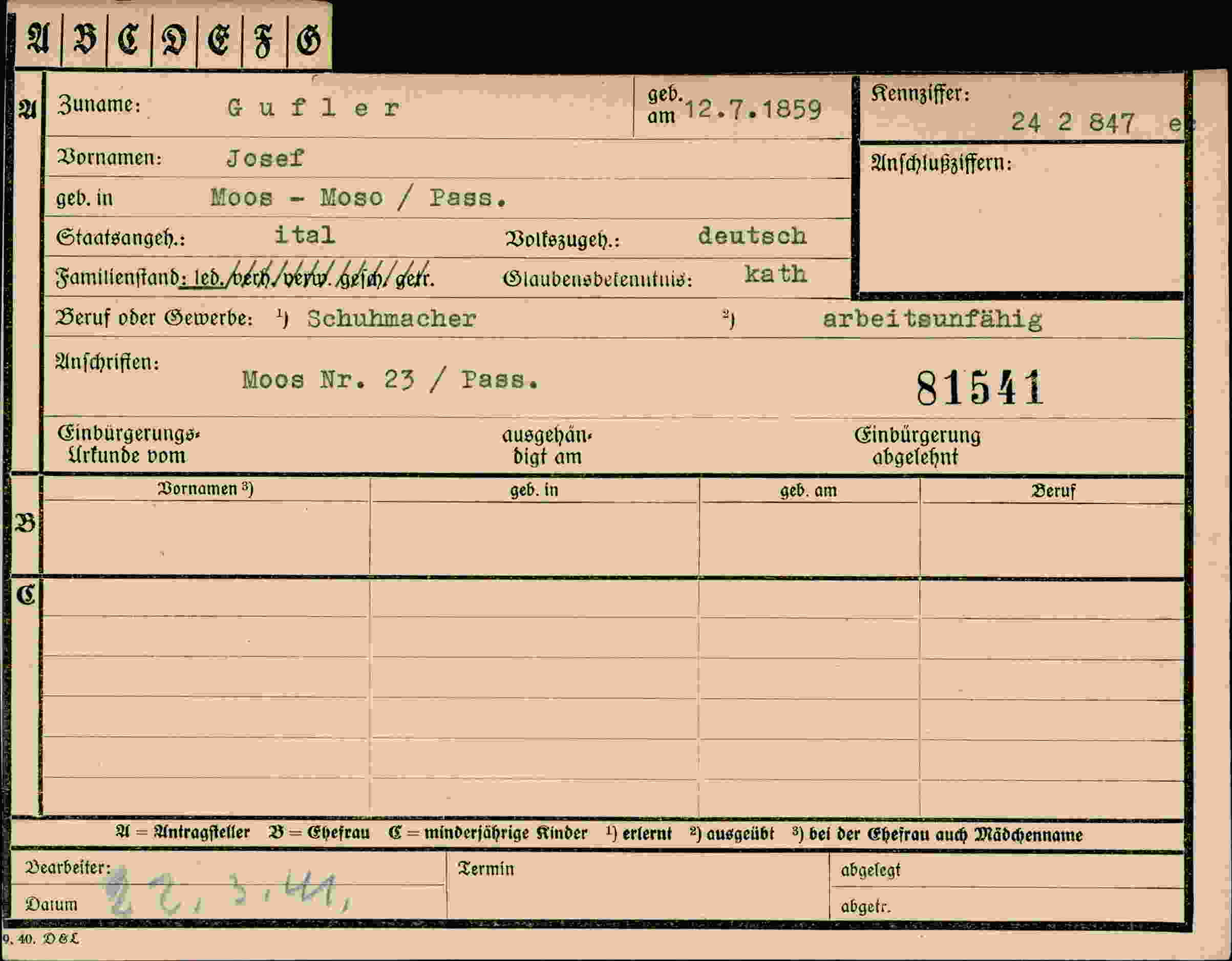This screenshot has width=1232, height=961.
Task: Click the Kennziffer value '24 2 847'
Action: point(1072,122)
